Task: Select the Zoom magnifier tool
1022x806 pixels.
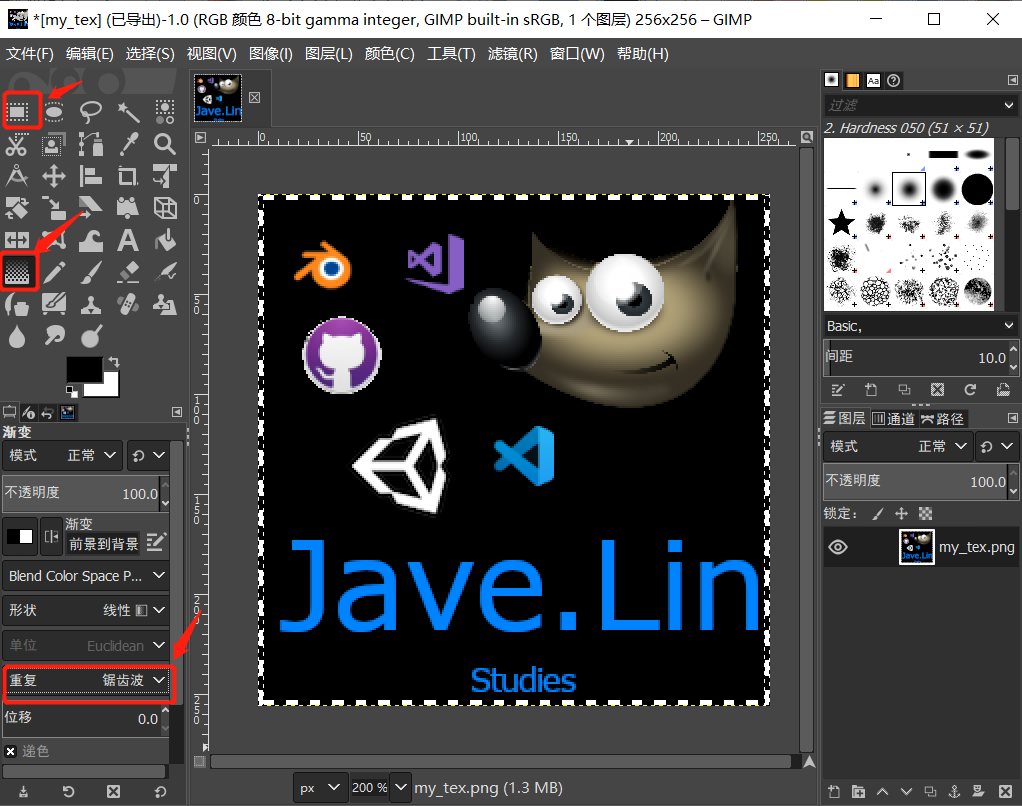Action: [164, 144]
